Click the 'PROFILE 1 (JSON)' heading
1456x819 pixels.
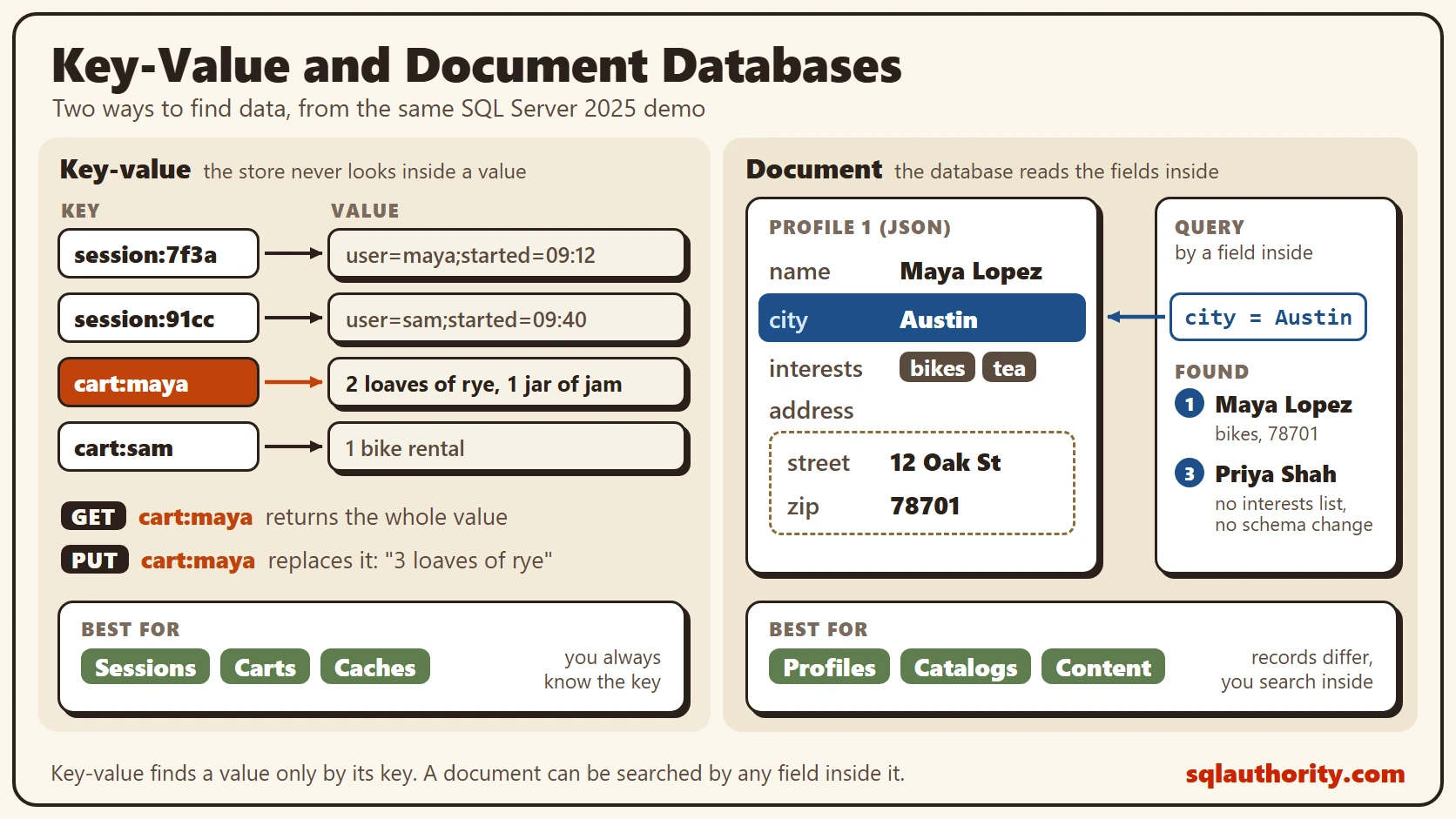tap(859, 227)
